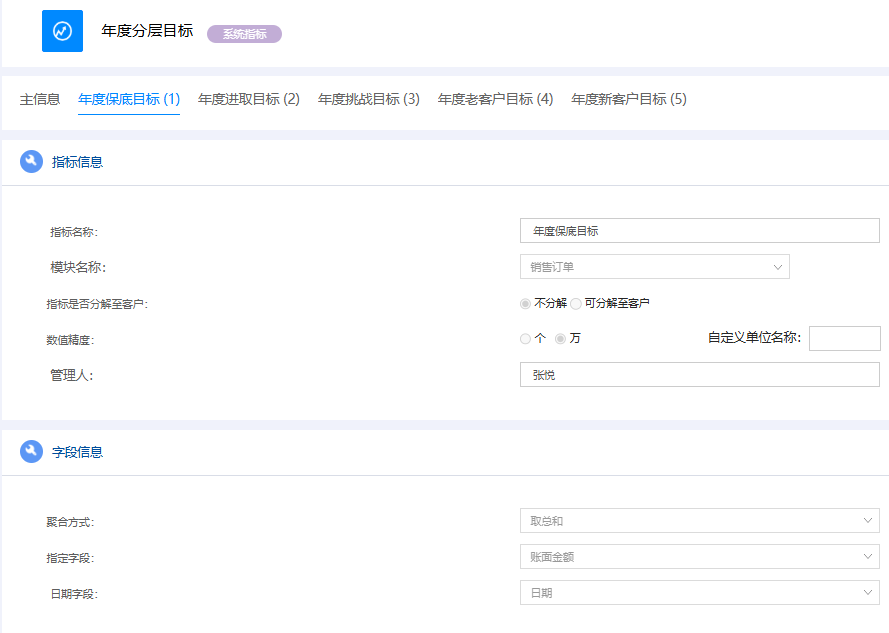Click the wrench icon next to 指标信息
Viewport: 889px width, 633px height.
(x=31, y=162)
